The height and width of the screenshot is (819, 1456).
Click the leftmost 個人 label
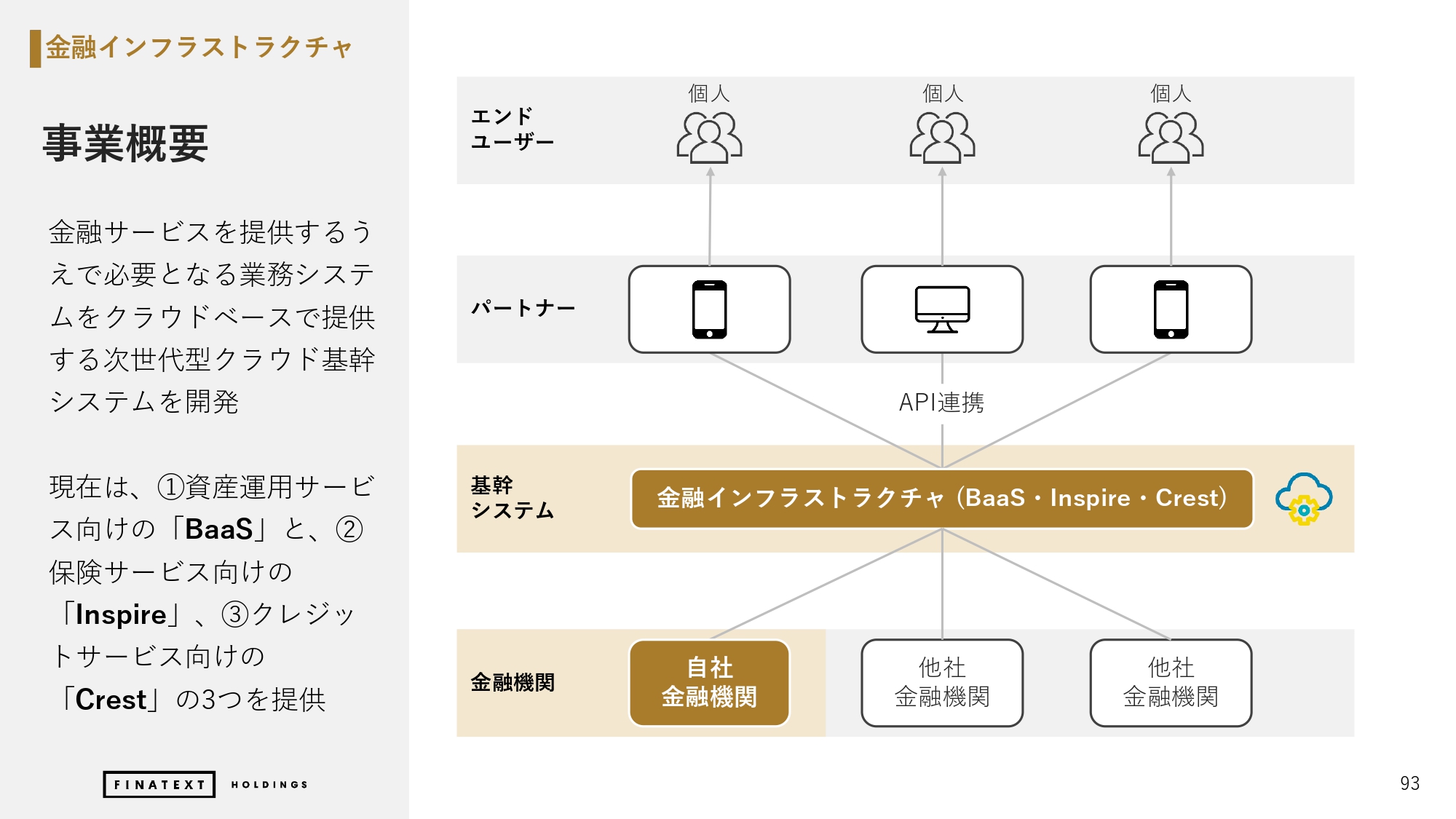coord(709,93)
